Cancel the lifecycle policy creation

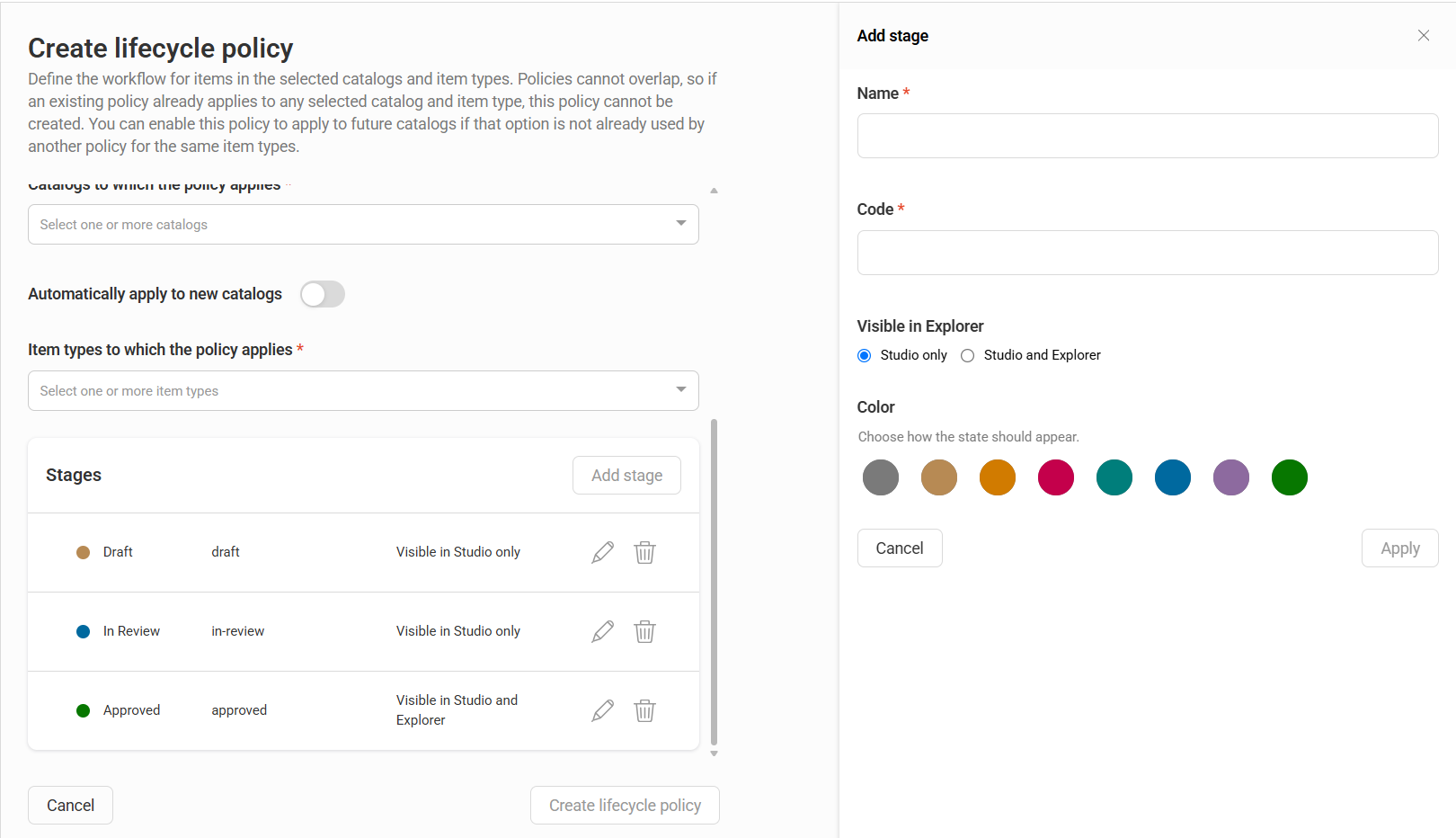pyautogui.click(x=70, y=806)
